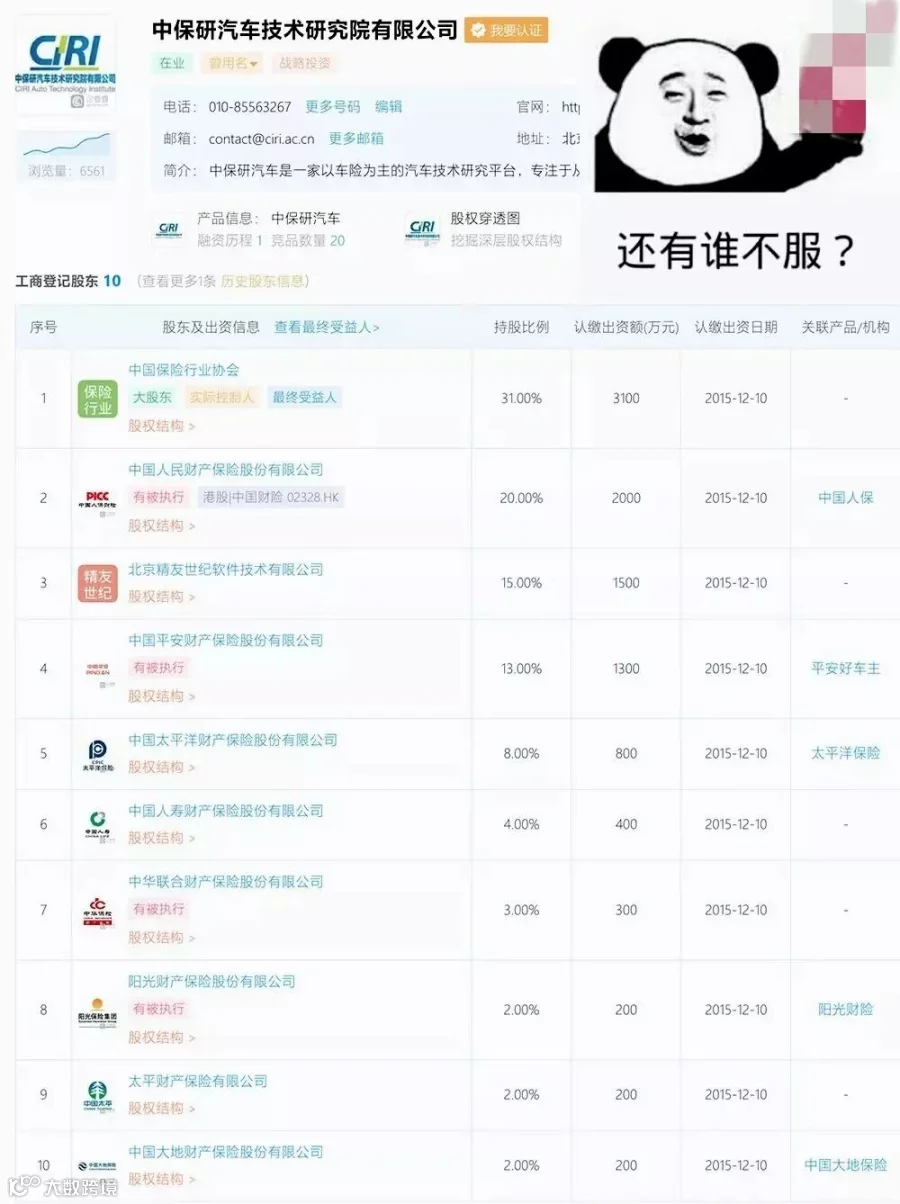Image resolution: width=900 pixels, height=1204 pixels.
Task: Click 历史股东信息 link
Action: point(262,281)
